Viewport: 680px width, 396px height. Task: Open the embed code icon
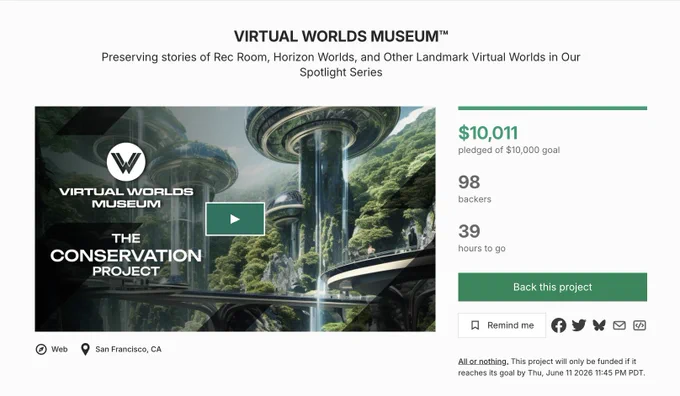click(x=639, y=325)
